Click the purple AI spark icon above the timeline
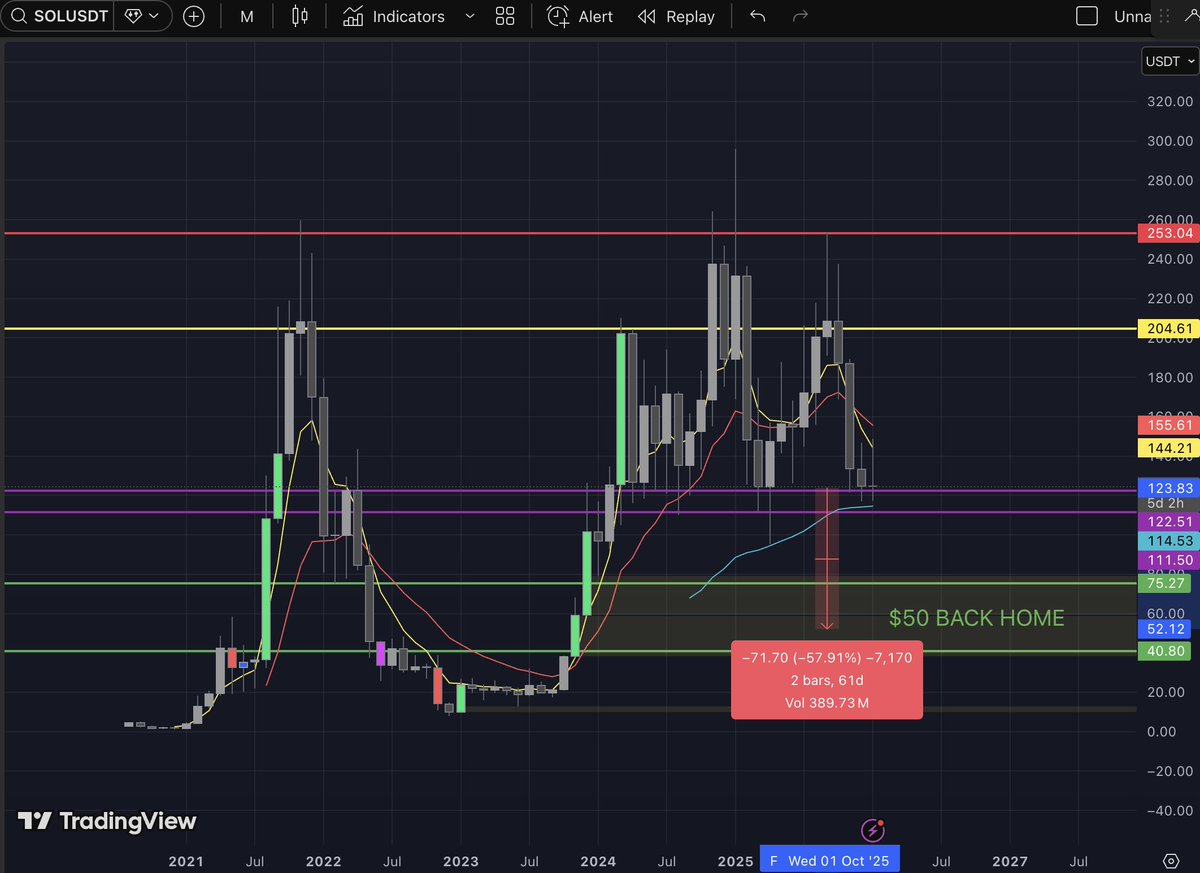 873,830
